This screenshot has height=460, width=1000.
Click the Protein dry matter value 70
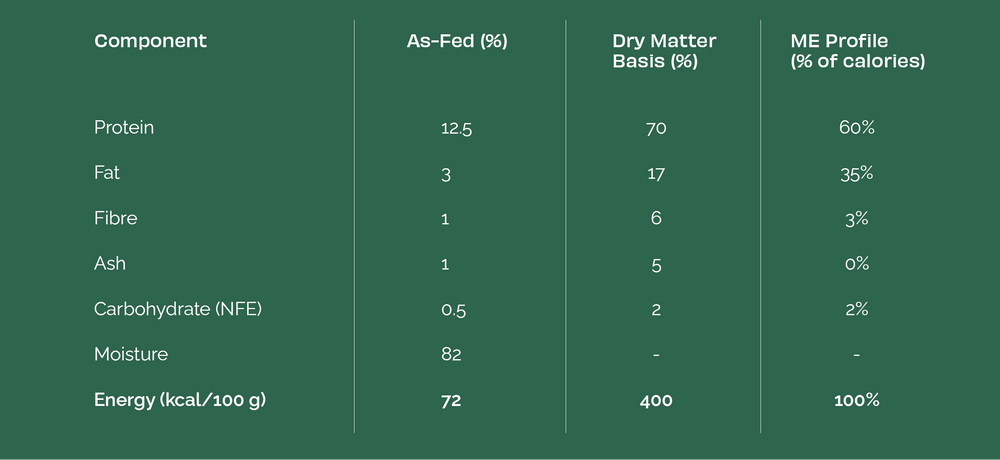[x=656, y=128]
